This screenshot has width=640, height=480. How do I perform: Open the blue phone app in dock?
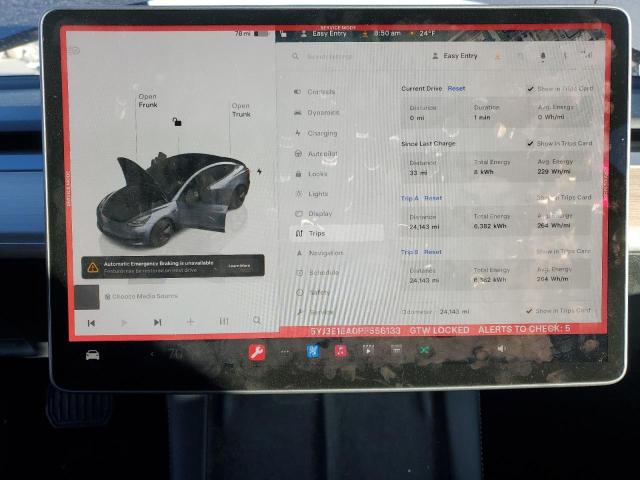pyautogui.click(x=313, y=351)
